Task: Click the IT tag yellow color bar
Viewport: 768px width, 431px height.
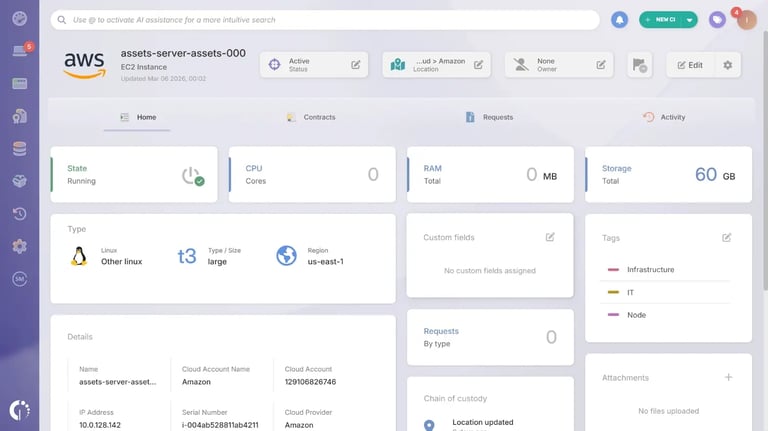Action: (613, 292)
